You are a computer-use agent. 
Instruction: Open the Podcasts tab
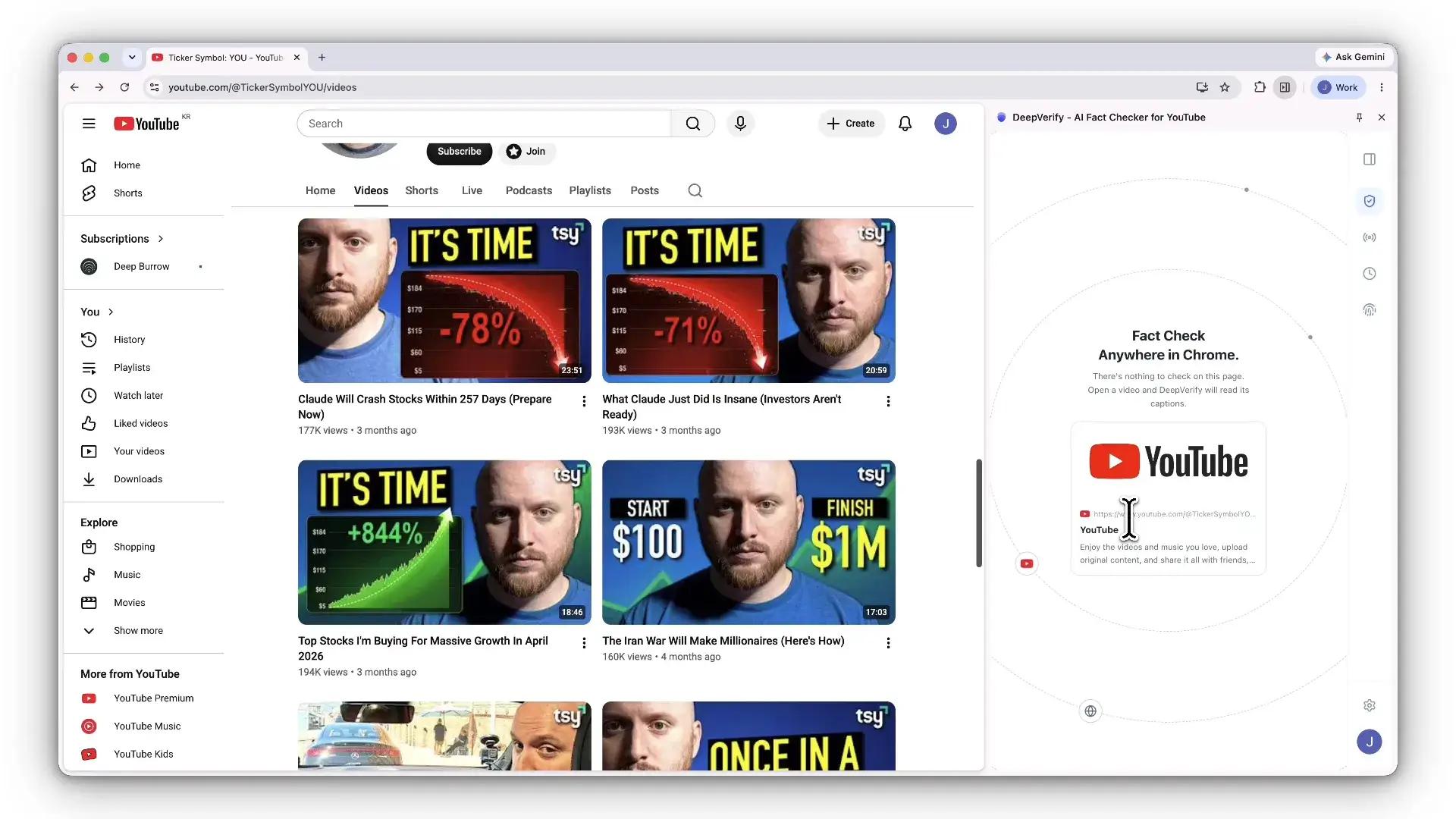point(529,191)
